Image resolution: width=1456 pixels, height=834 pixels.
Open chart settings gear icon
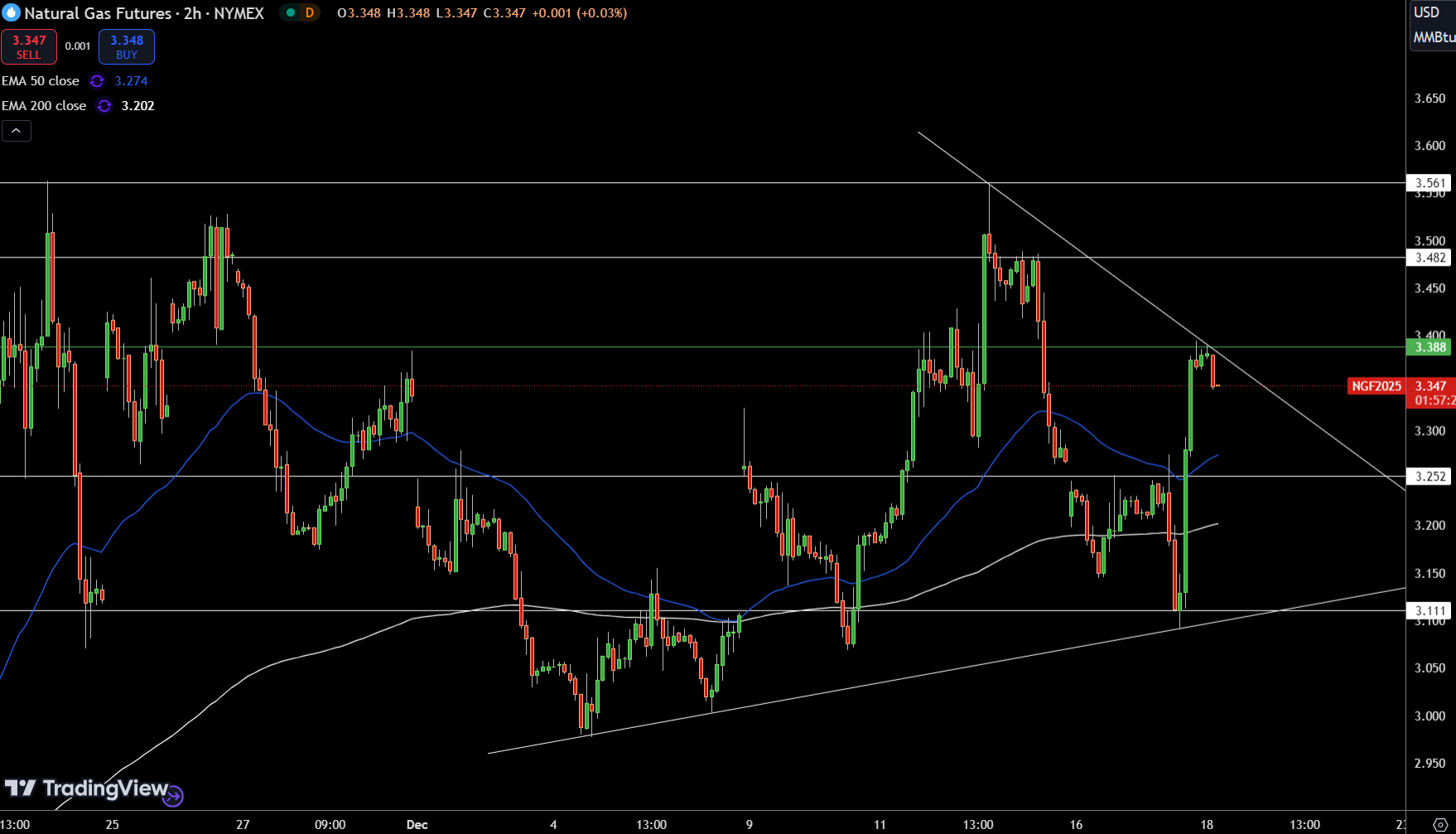tap(1439, 825)
